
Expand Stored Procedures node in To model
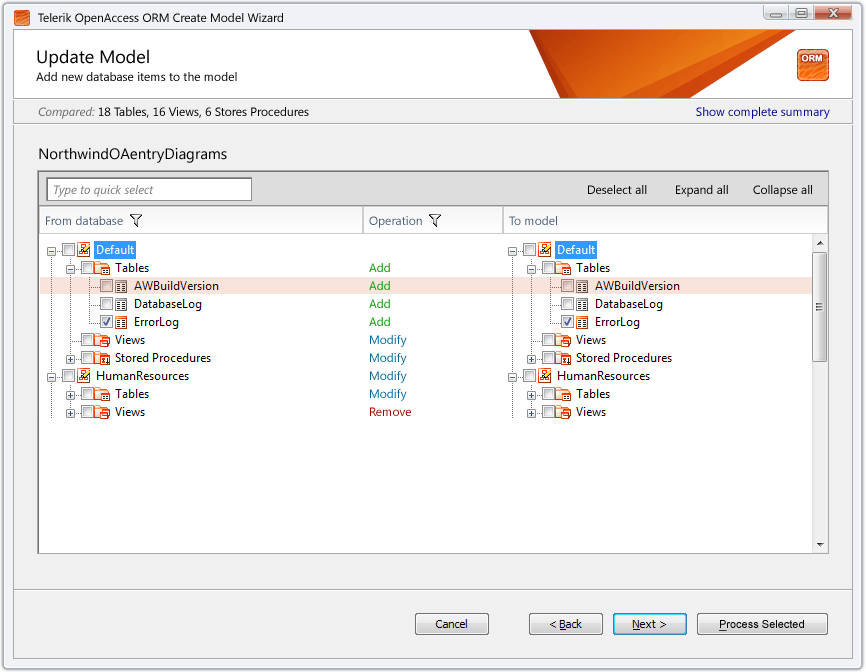(x=531, y=359)
